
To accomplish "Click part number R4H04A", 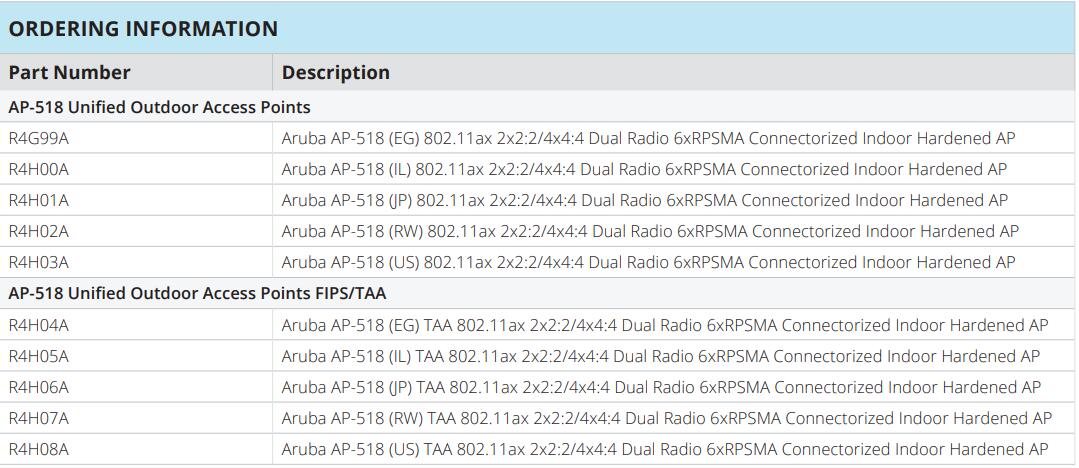I will coord(39,325).
